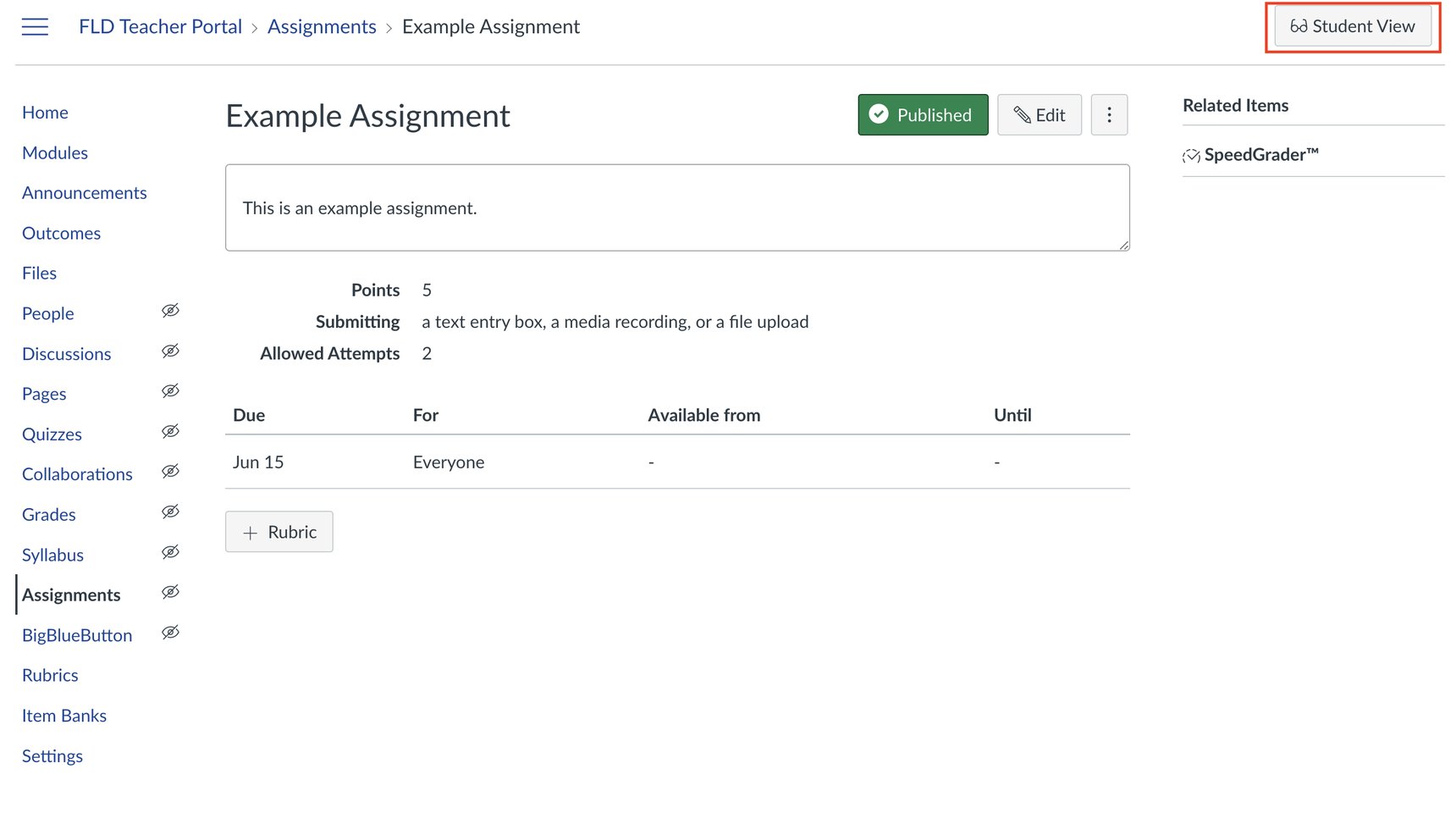This screenshot has width=1456, height=813.
Task: Click the checkmark icon in the Published button
Action: pyautogui.click(x=880, y=114)
